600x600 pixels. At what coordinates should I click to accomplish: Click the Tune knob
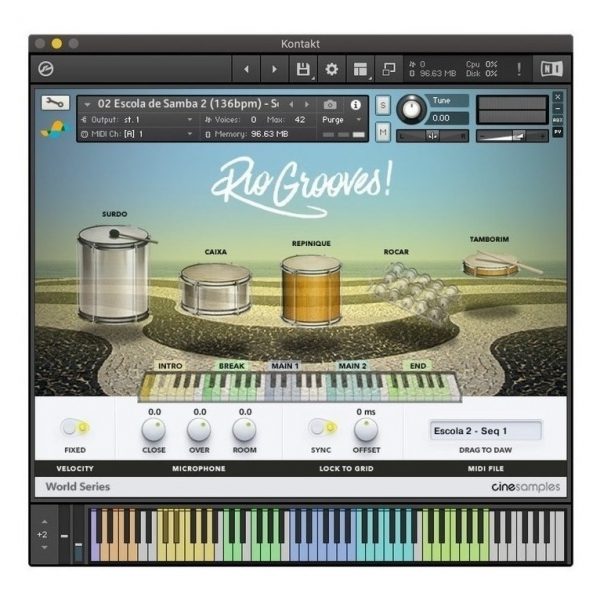pos(411,109)
